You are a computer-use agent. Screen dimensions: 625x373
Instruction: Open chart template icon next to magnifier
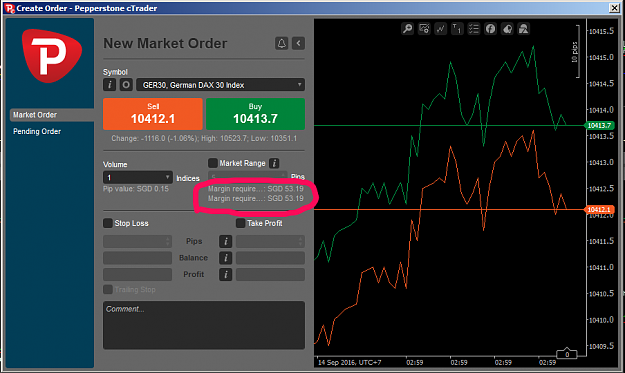pyautogui.click(x=424, y=29)
